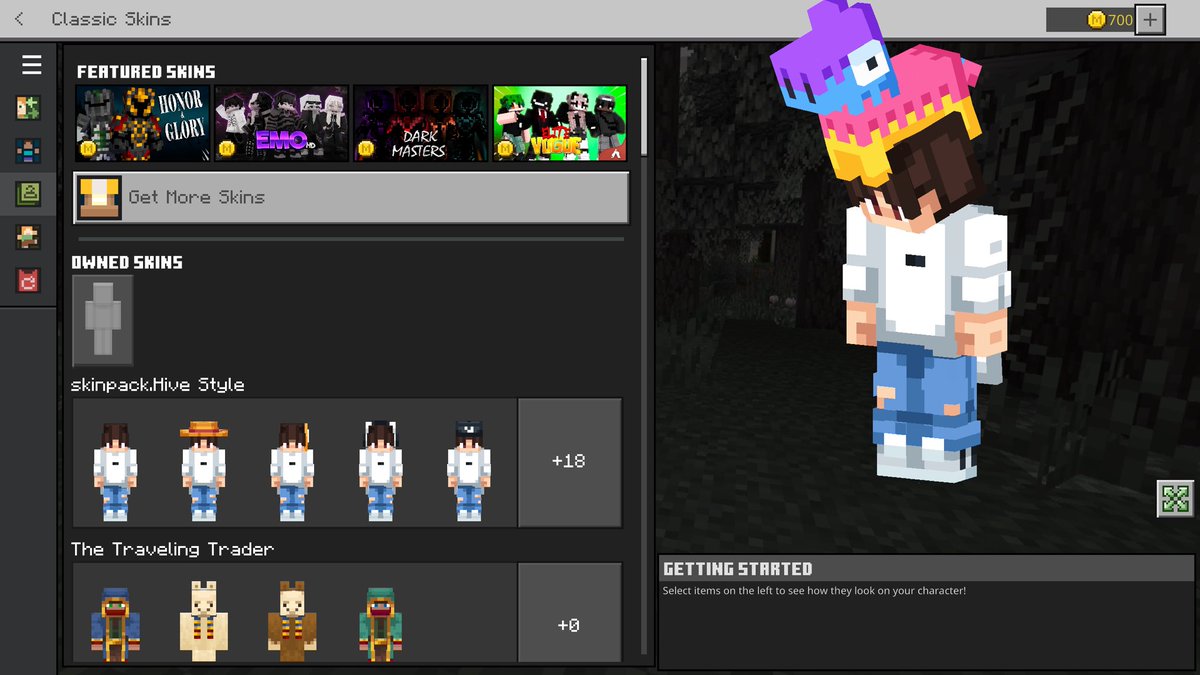Select the gray default owned skin

coord(103,320)
